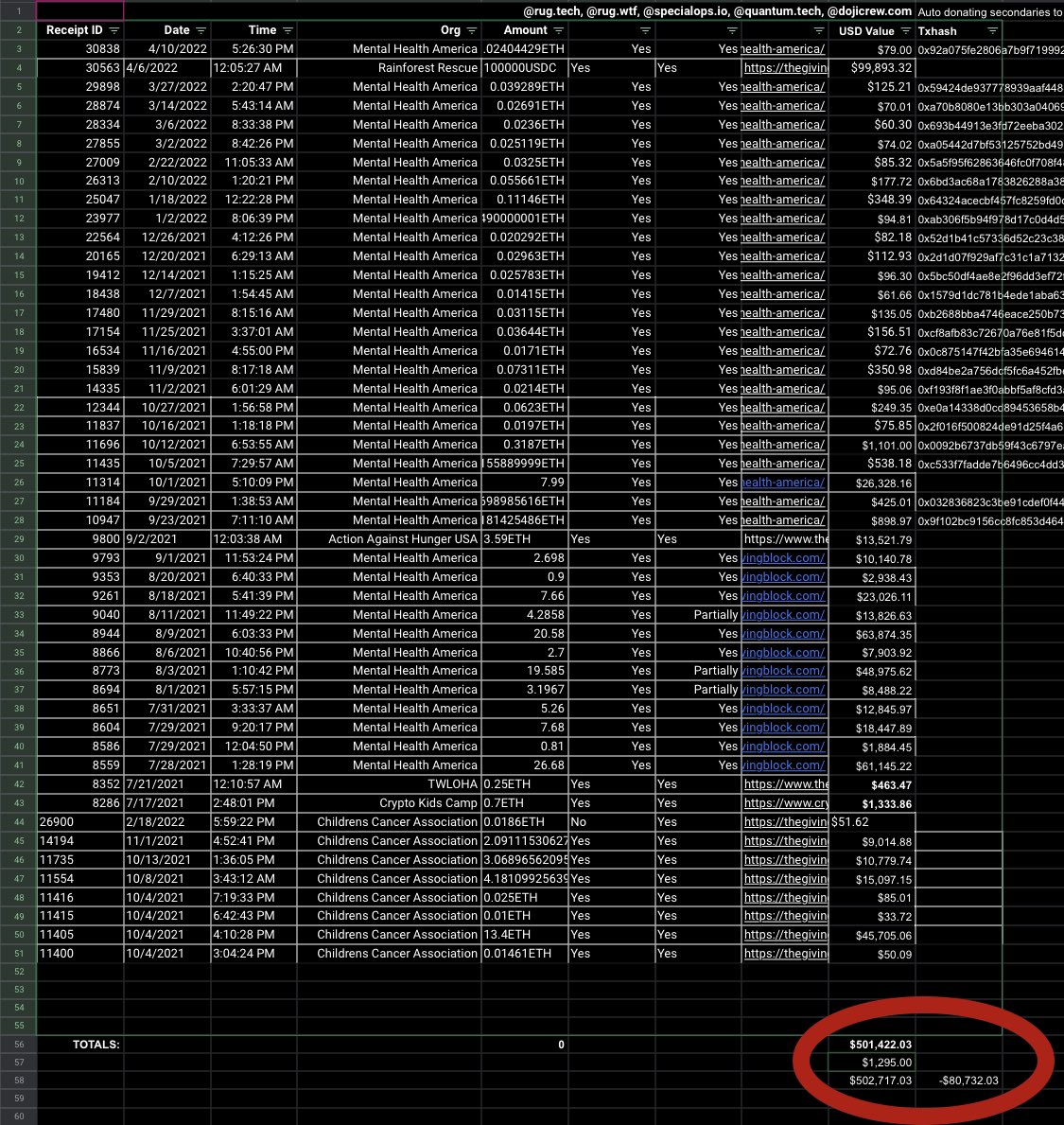Screen dimensions: 1064x1125
Task: Select amount cell '0.11146ETH'
Action: point(524,200)
